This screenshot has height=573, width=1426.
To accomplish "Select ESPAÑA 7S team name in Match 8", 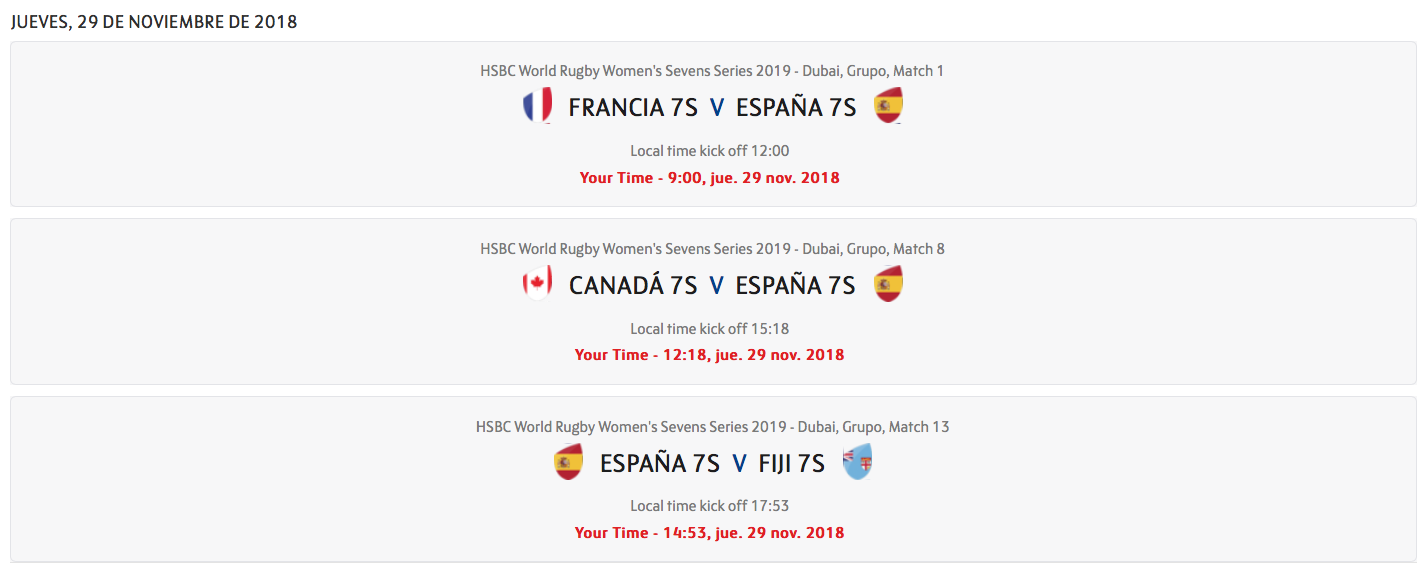I will 796,285.
